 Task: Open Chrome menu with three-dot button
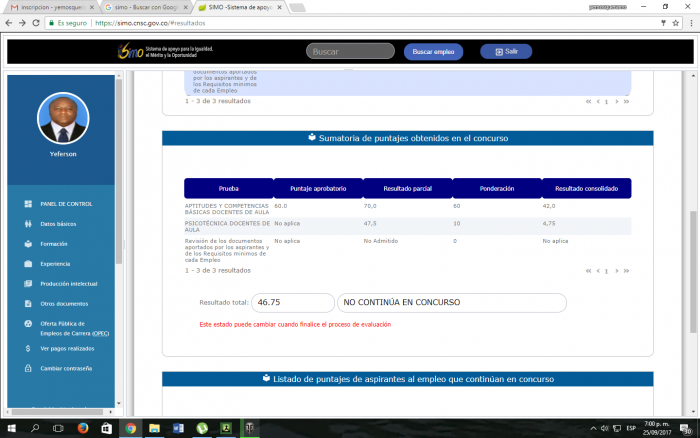(x=691, y=21)
